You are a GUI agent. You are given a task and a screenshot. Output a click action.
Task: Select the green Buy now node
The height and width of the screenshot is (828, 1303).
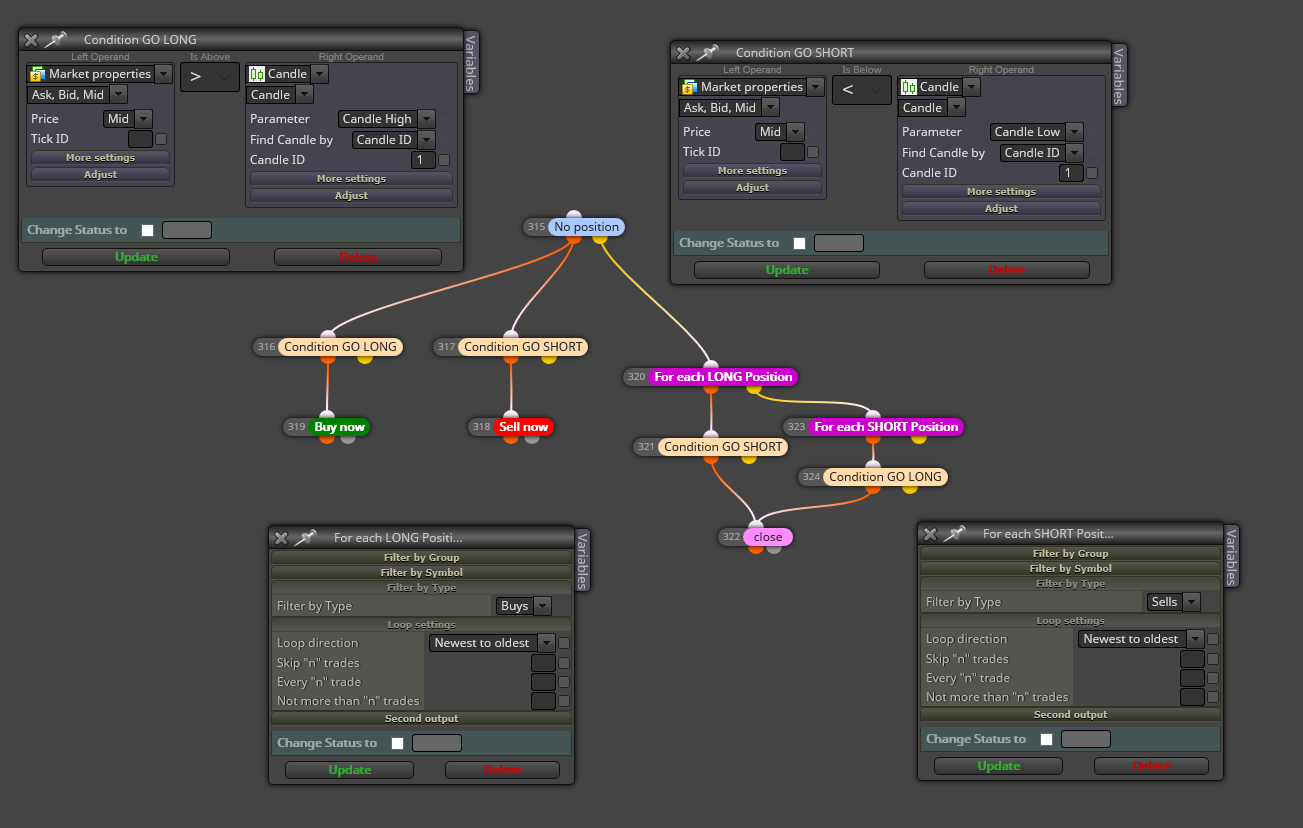pyautogui.click(x=339, y=427)
